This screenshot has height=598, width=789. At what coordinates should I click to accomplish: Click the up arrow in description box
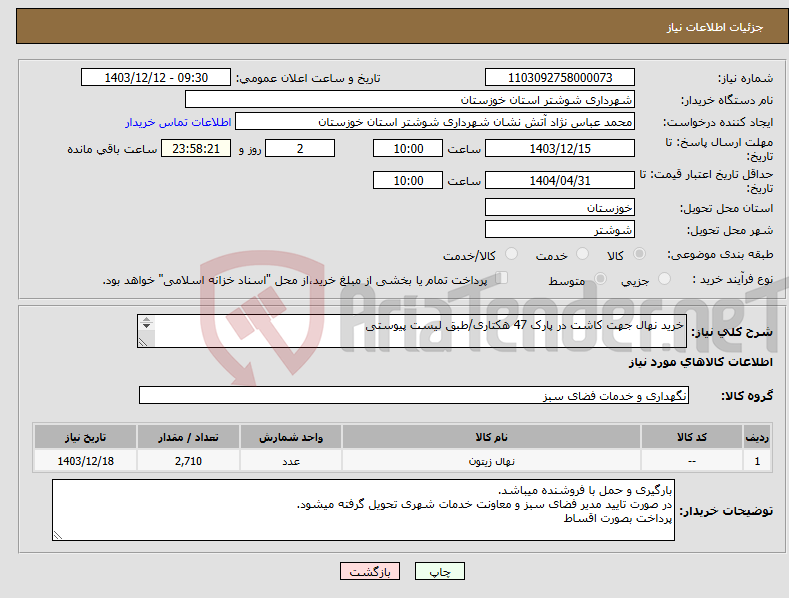pyautogui.click(x=146, y=320)
